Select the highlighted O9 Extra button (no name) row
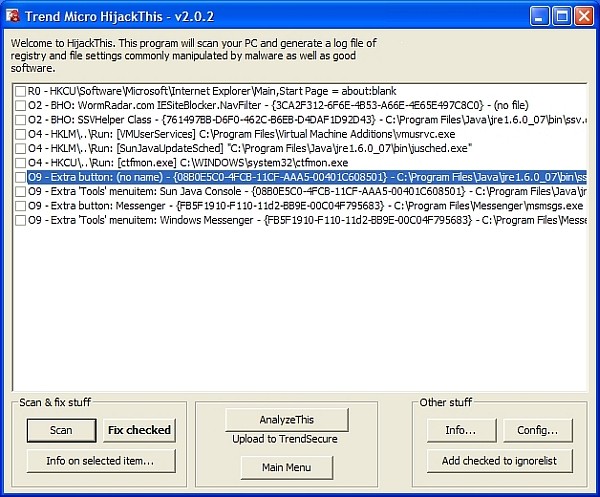The width and height of the screenshot is (600, 497). [300, 177]
